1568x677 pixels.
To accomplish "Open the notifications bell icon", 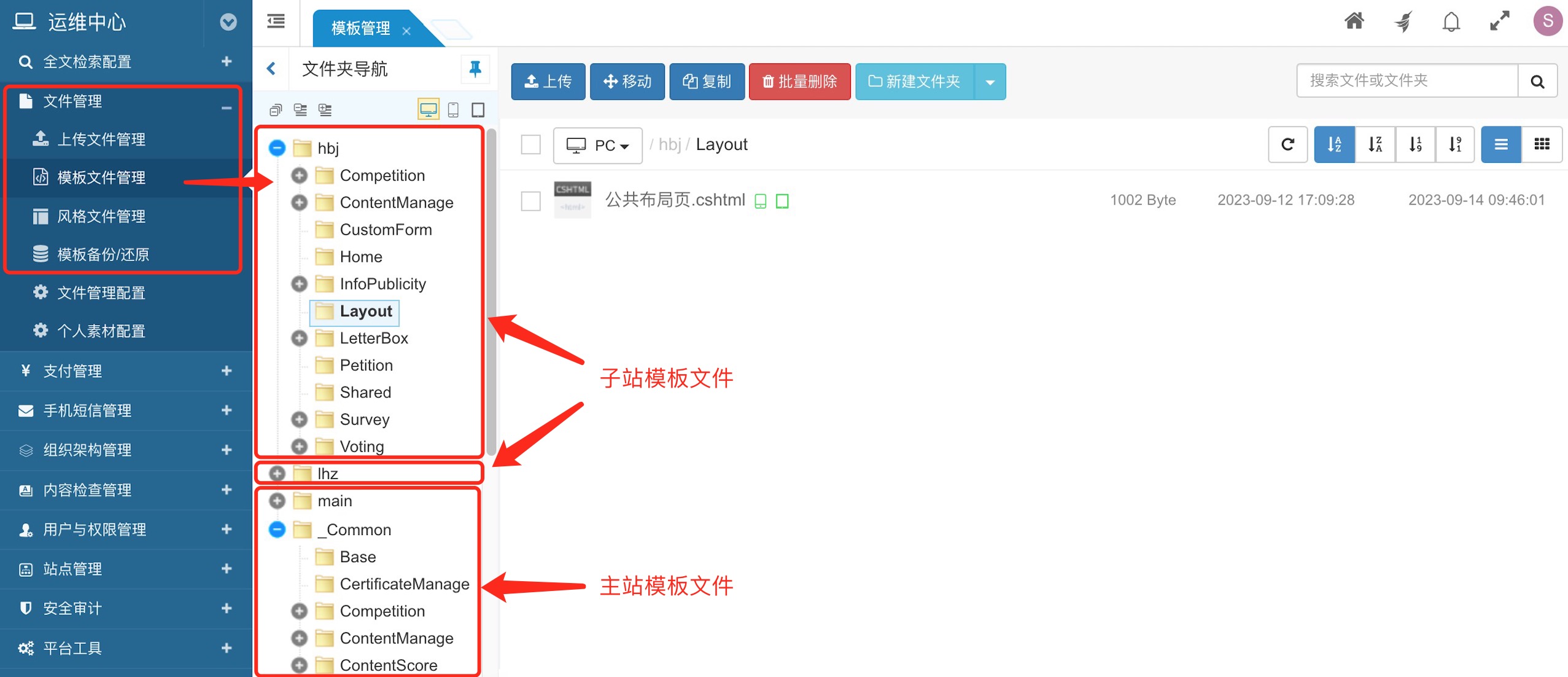I will (x=1450, y=21).
